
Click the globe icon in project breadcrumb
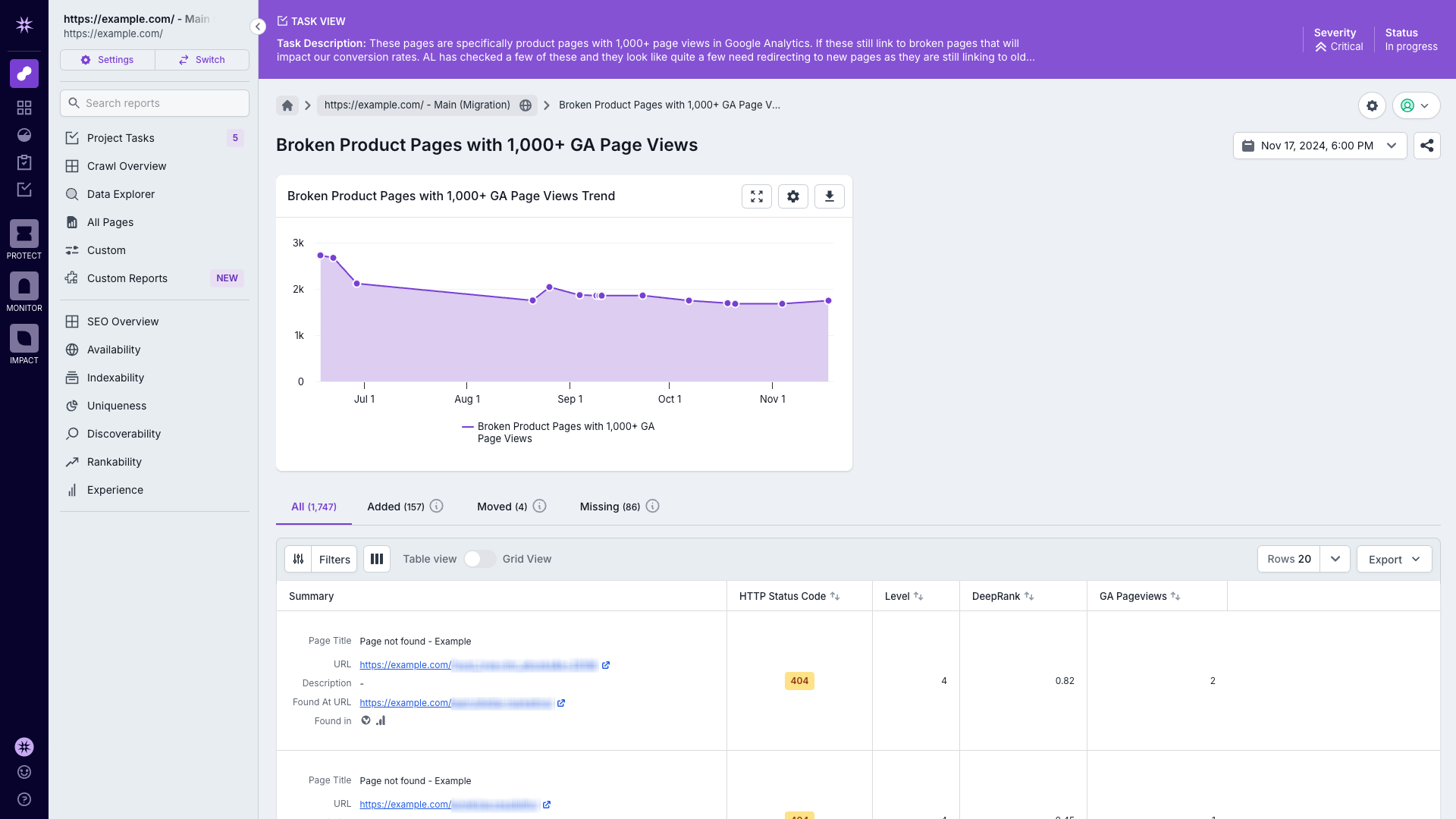coord(526,105)
